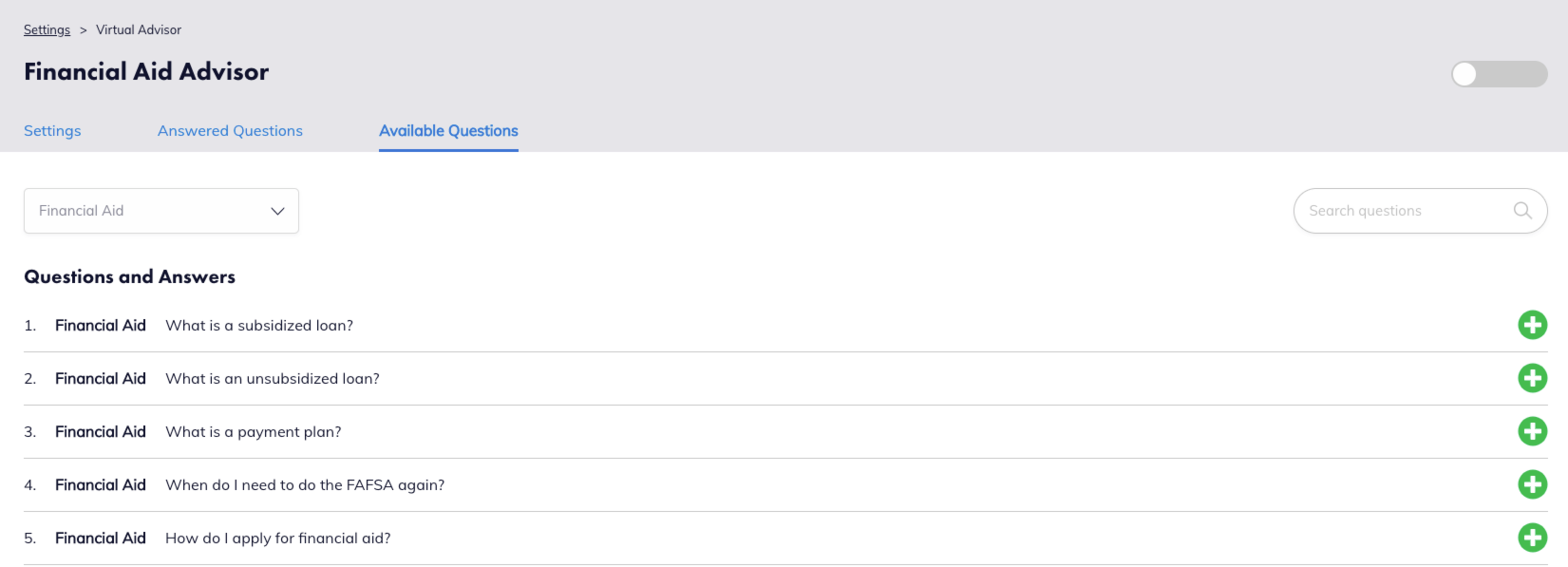This screenshot has height=567, width=1568.
Task: Click the FAFSA question text in row four
Action: 305,485
